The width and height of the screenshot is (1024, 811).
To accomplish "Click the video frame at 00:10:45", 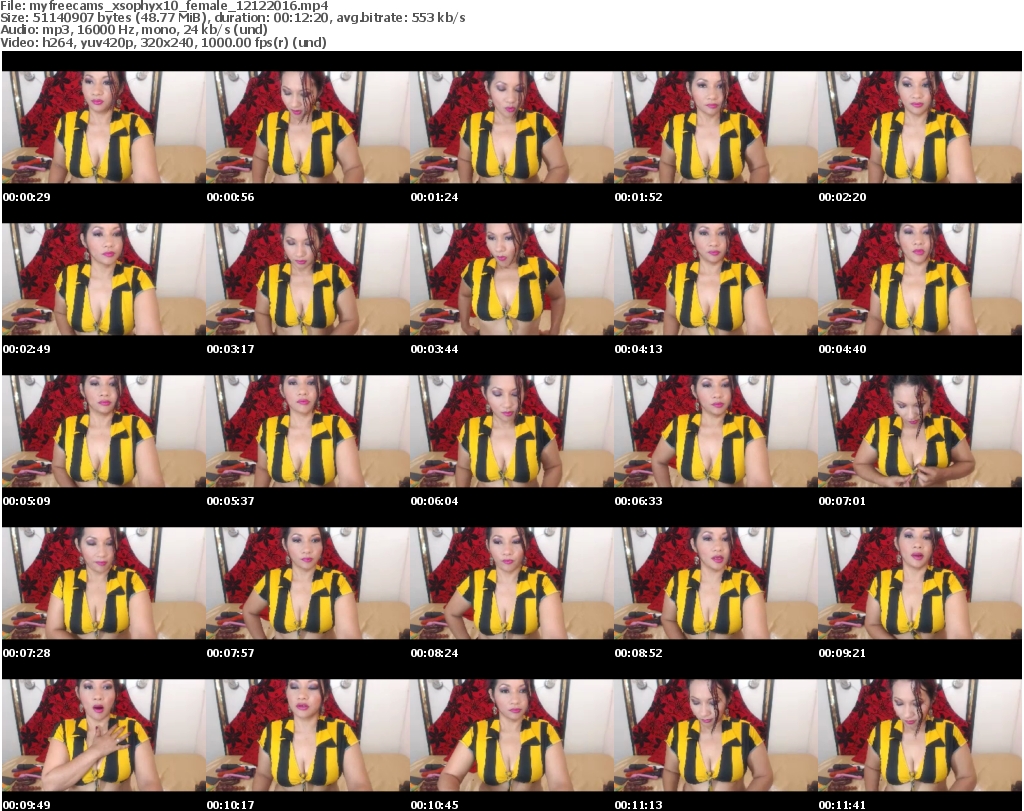I will coord(511,735).
